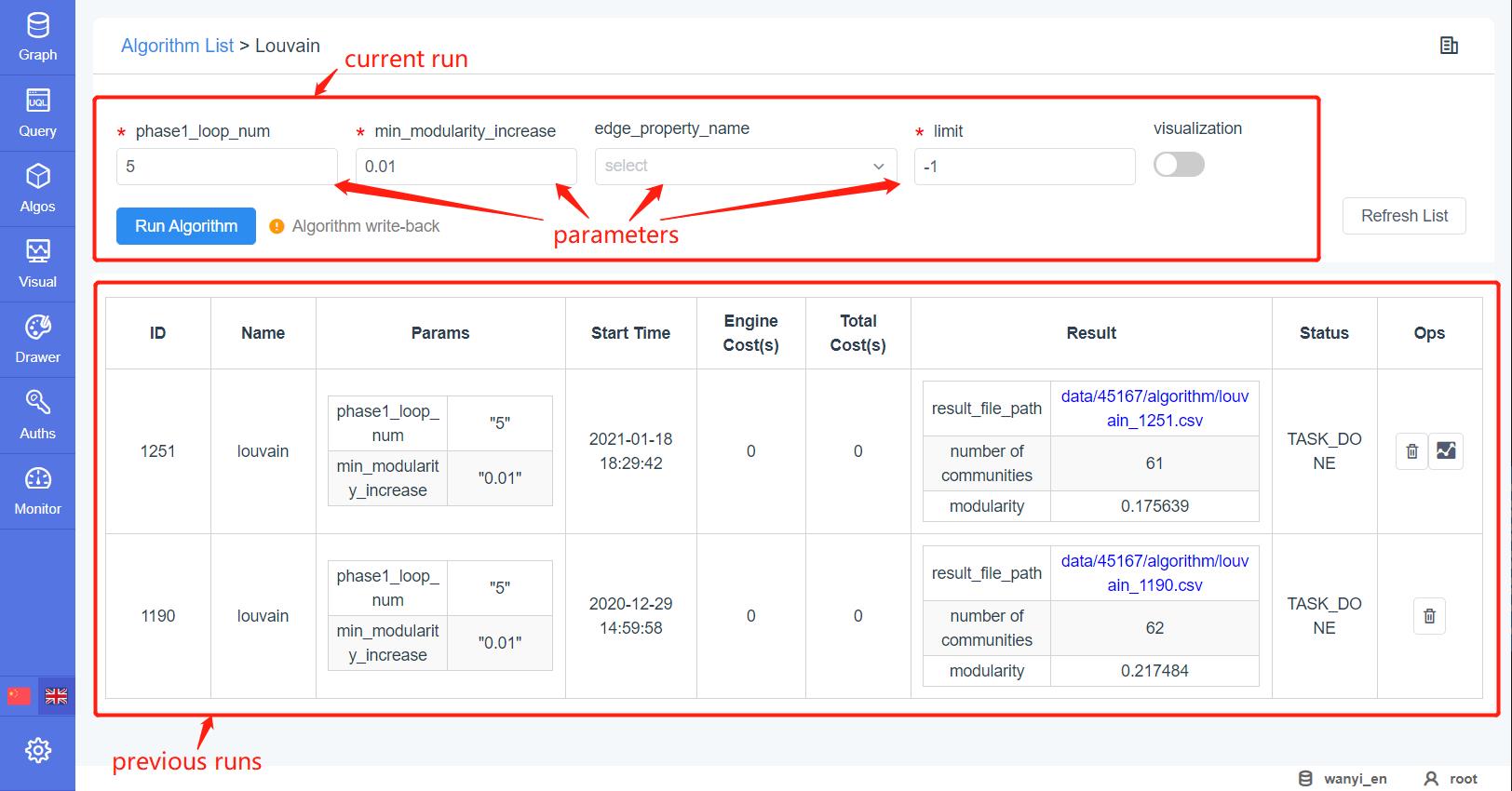Click the Params column header
The height and width of the screenshot is (791, 1512).
tap(440, 333)
